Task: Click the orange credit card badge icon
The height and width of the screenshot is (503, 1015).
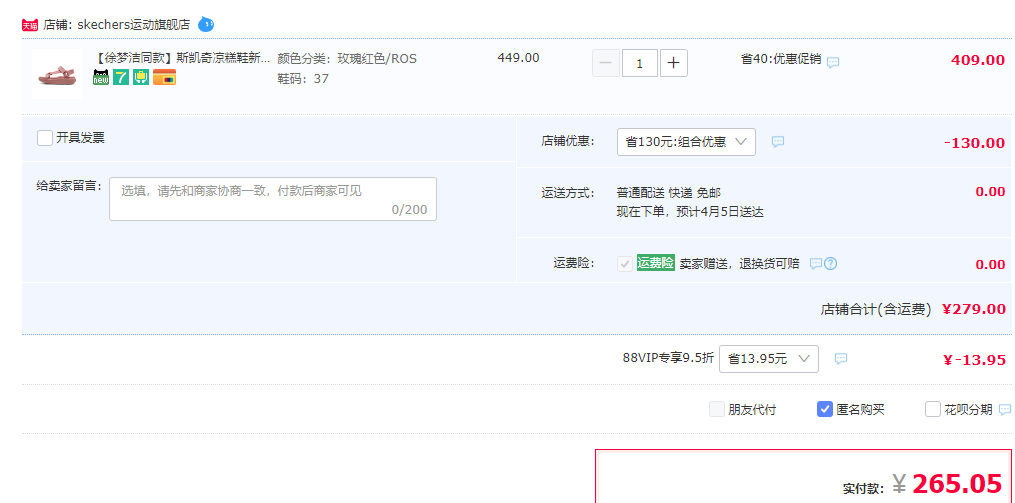Action: point(164,77)
